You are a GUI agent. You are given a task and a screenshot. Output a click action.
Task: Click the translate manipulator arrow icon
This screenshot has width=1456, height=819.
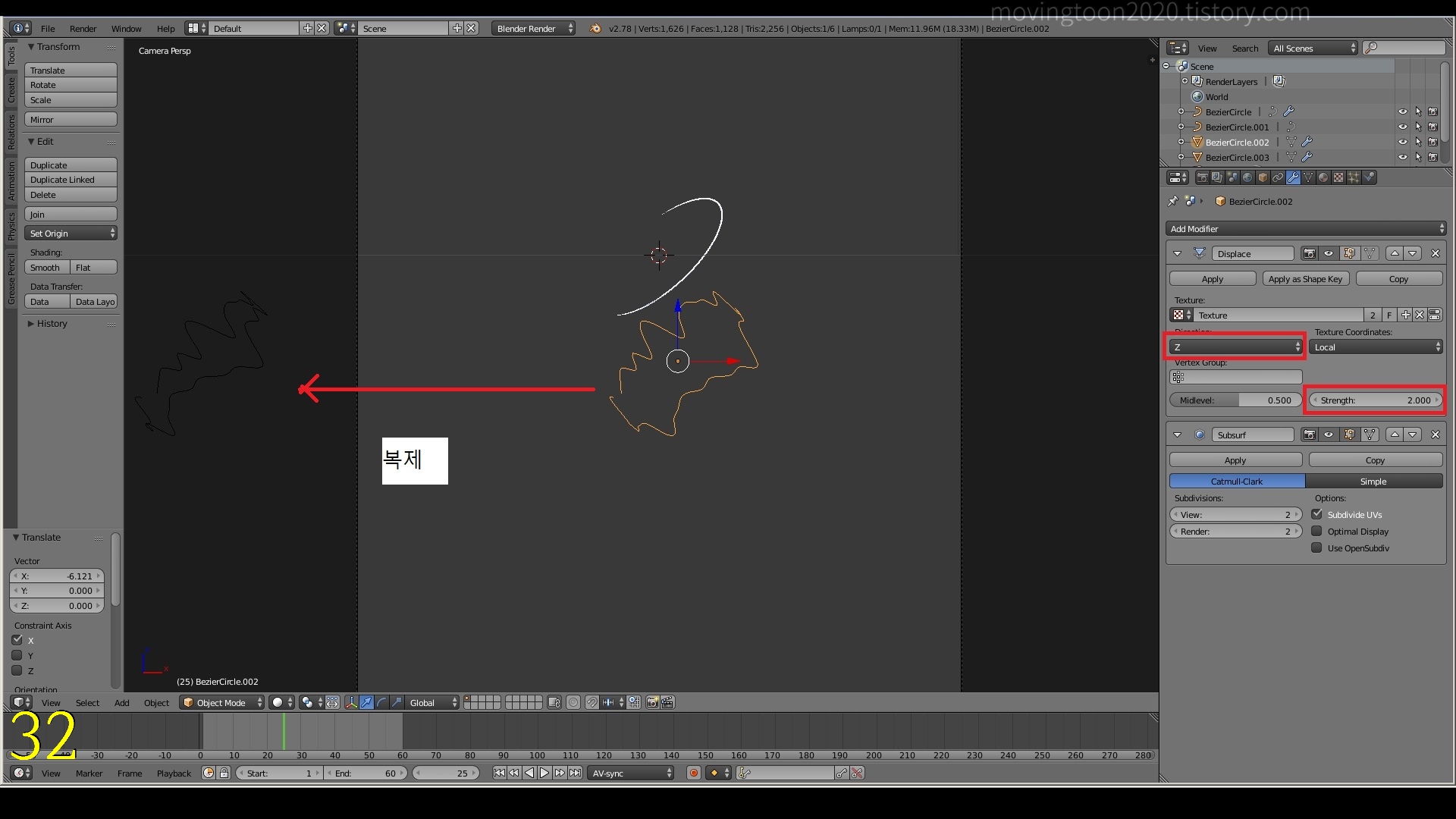coord(366,702)
